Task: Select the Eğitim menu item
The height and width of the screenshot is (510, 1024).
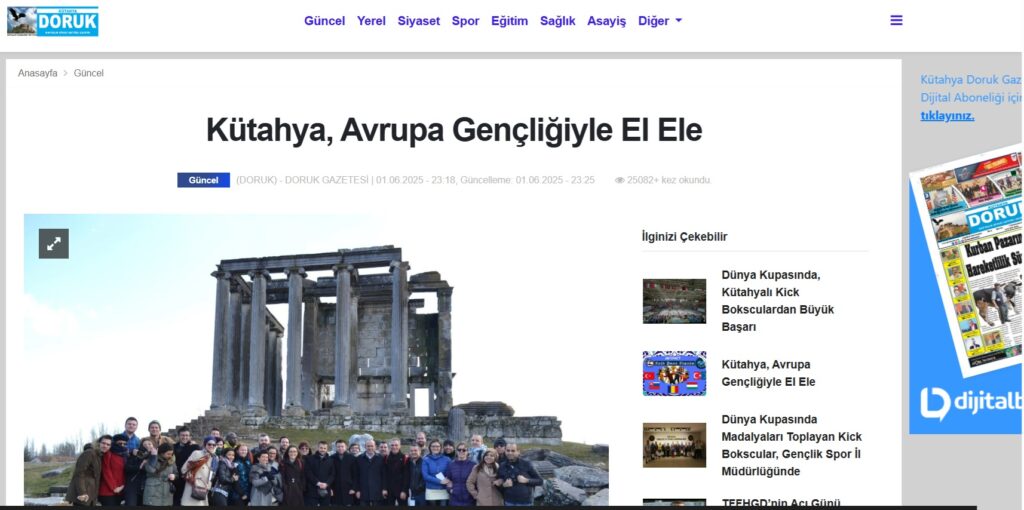Action: pyautogui.click(x=509, y=21)
